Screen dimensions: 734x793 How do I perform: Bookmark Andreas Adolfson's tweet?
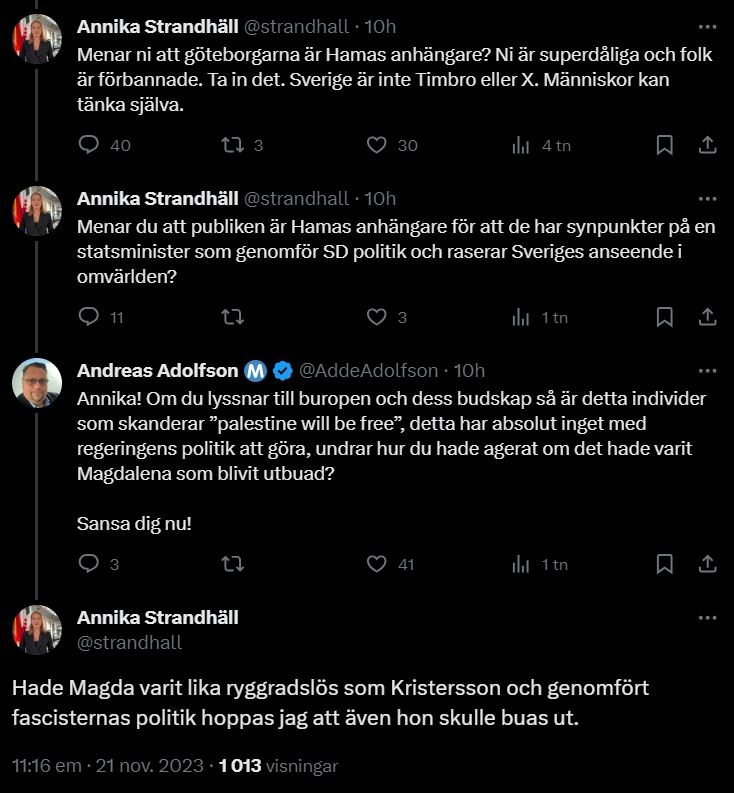[x=664, y=564]
